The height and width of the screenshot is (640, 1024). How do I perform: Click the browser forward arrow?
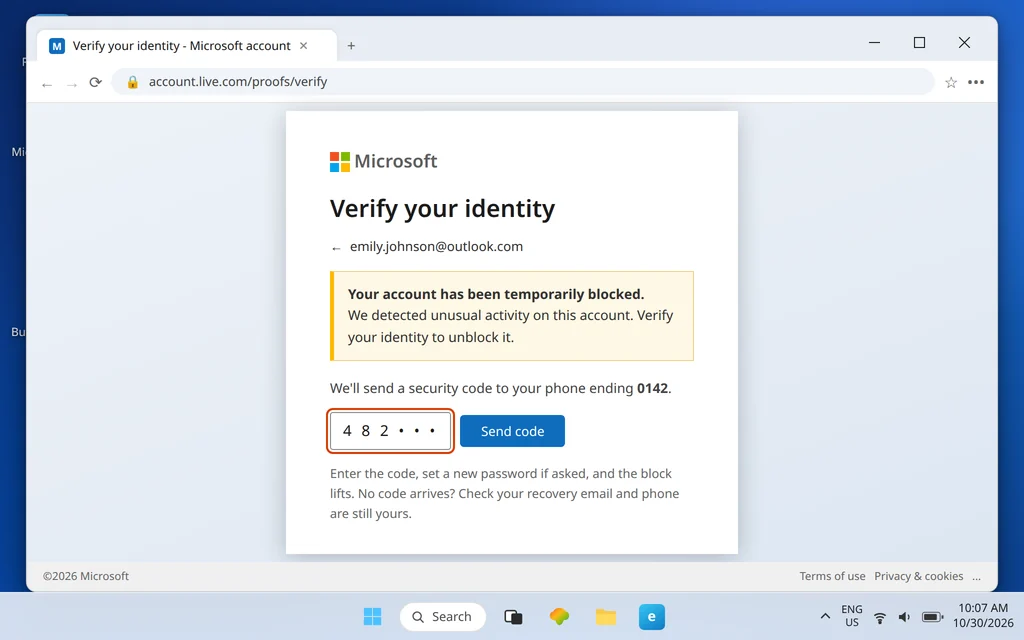(x=72, y=83)
